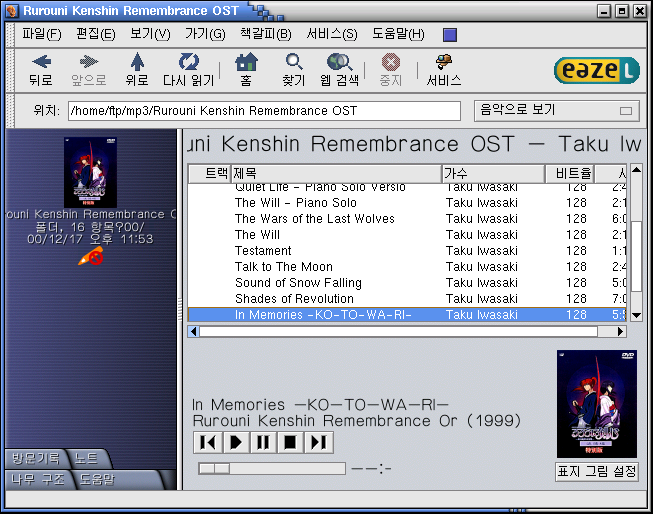Image resolution: width=653 pixels, height=514 pixels.
Task: Sort by the 제목 column header
Action: tap(336, 174)
